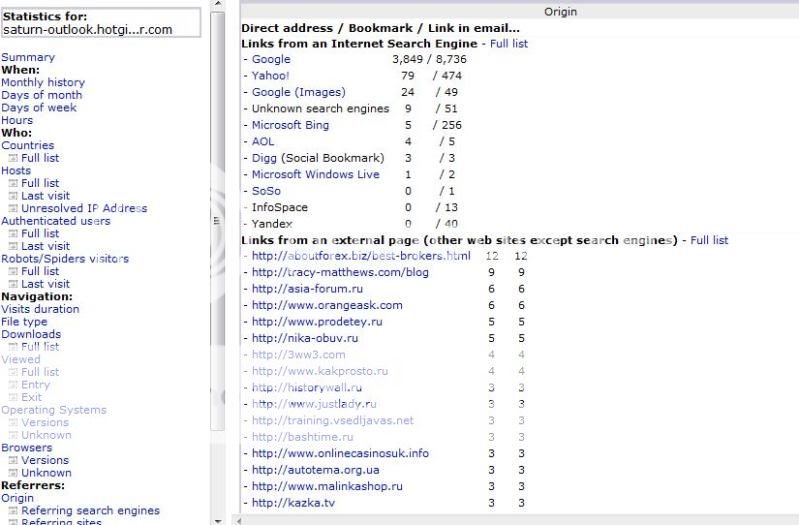Click icon beside Downloads Full list

point(13,347)
